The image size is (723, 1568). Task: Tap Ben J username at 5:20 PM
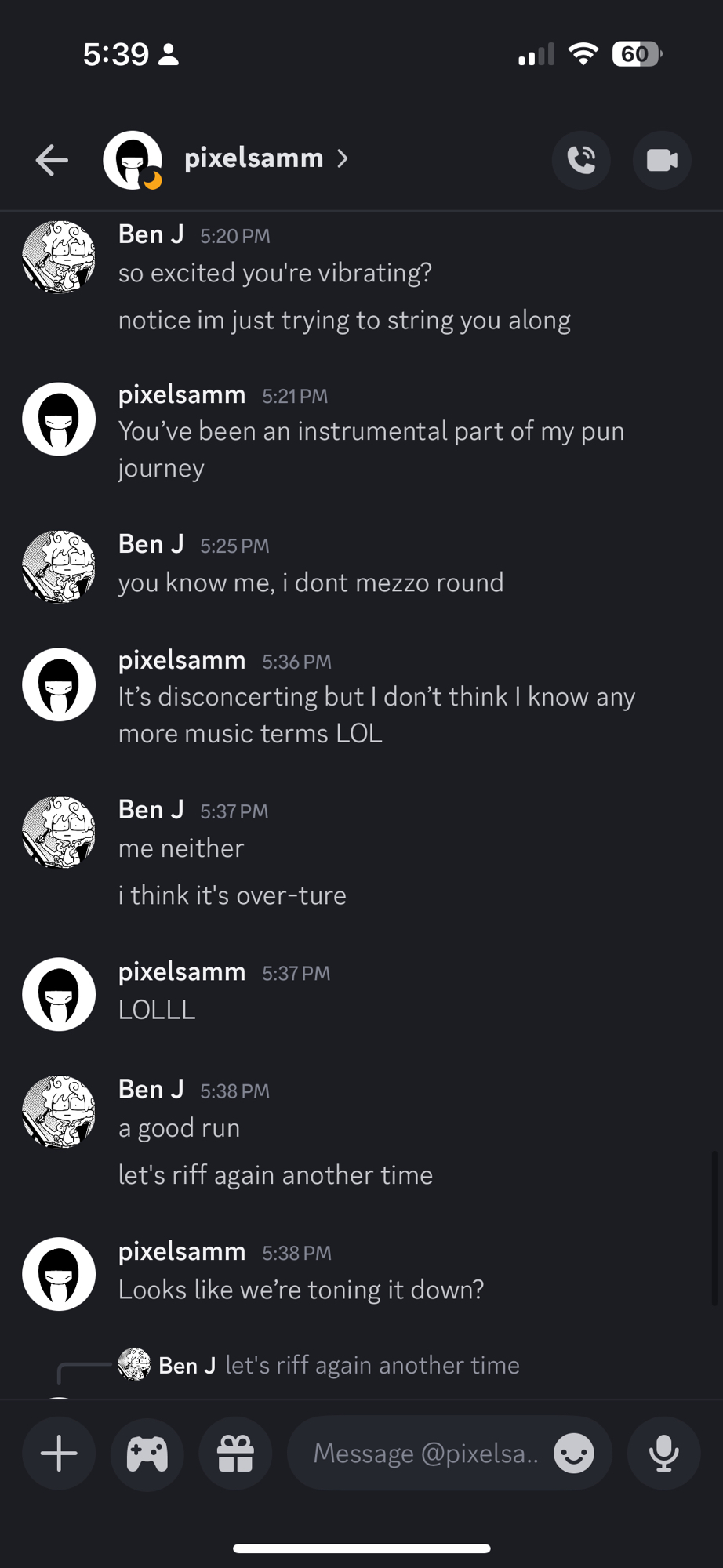151,234
